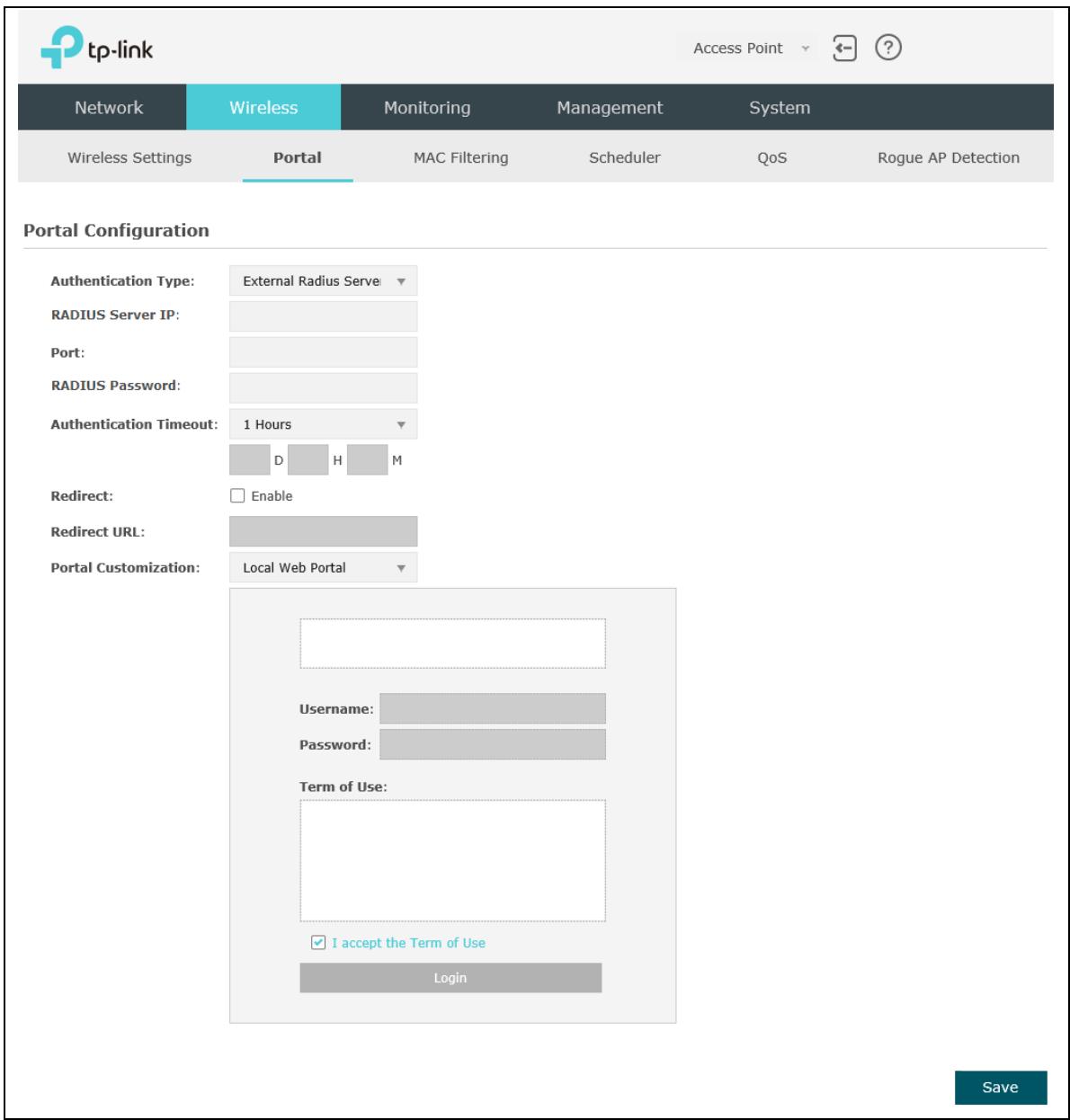1070x1120 pixels.
Task: Click the preview Password field
Action: 493,744
